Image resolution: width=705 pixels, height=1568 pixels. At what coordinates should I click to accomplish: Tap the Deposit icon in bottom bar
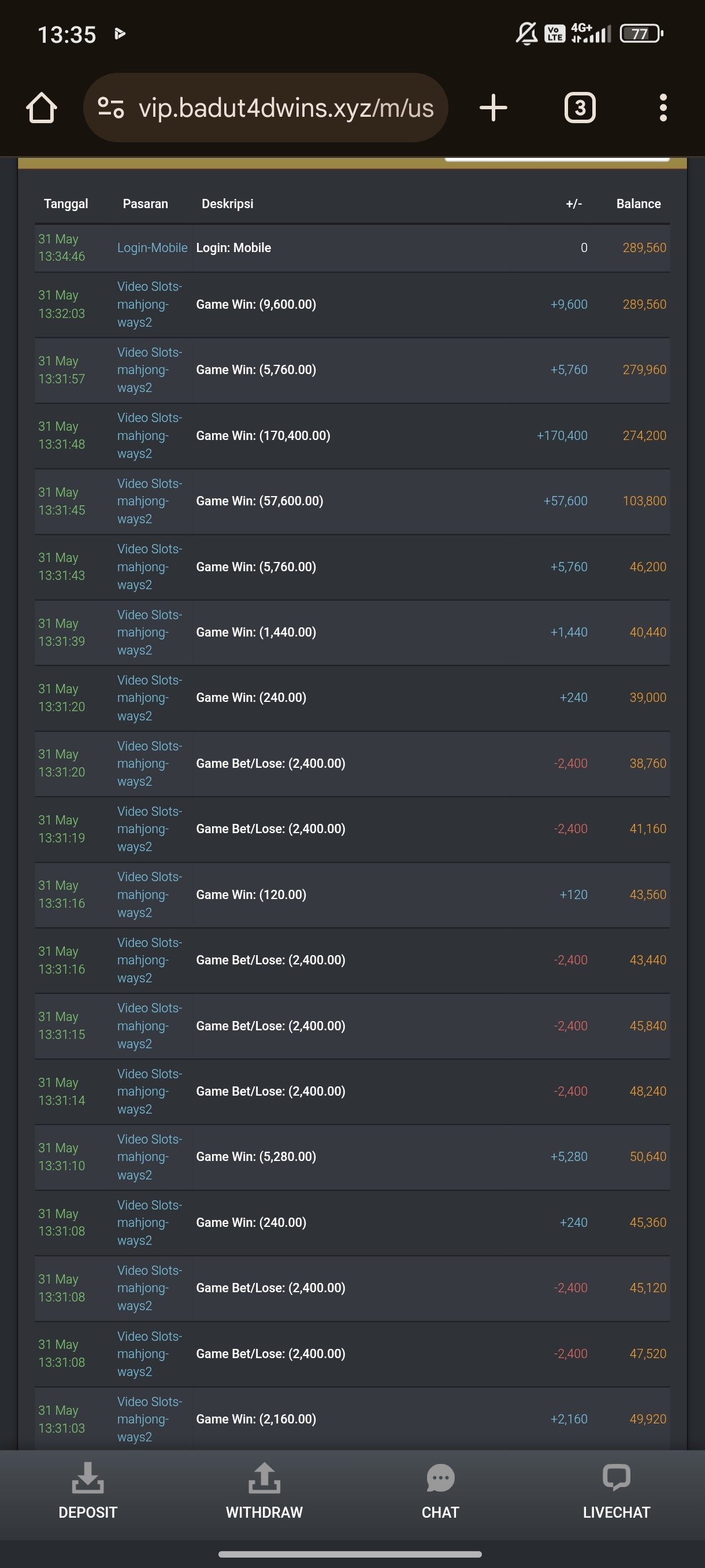[x=88, y=1478]
